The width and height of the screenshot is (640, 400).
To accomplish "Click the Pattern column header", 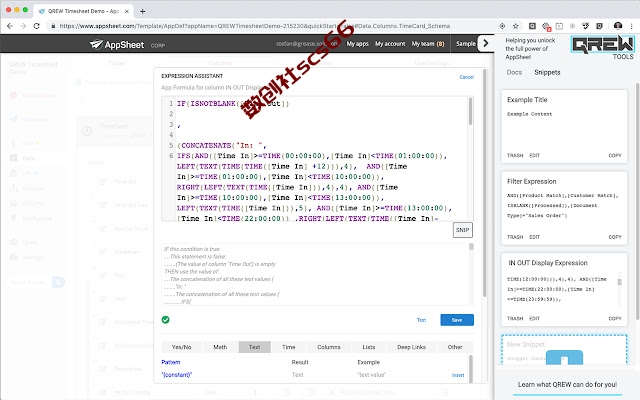I will tap(171, 362).
